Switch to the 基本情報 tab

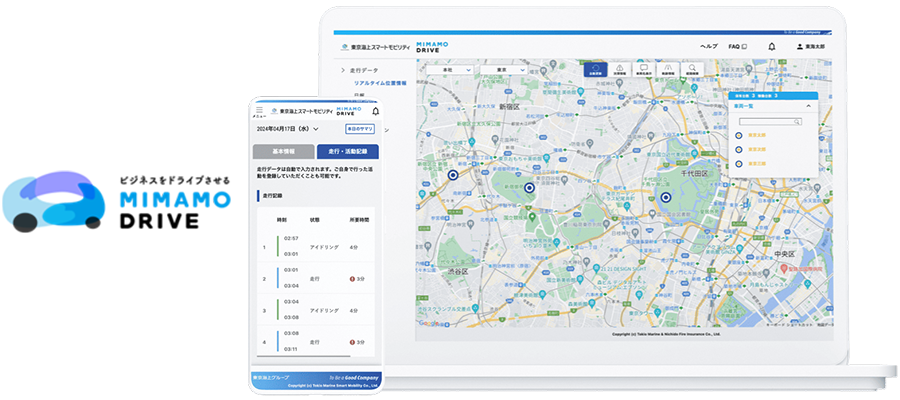285,151
